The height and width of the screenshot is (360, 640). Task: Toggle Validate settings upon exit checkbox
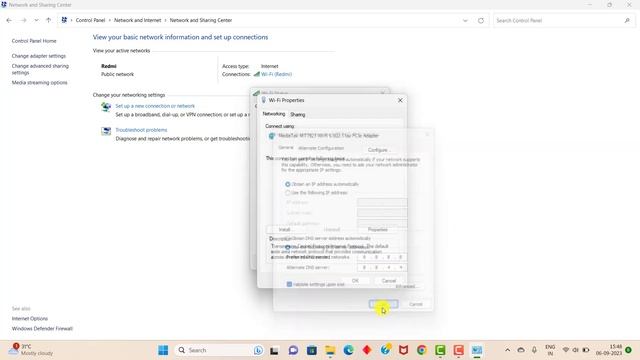[x=289, y=284]
